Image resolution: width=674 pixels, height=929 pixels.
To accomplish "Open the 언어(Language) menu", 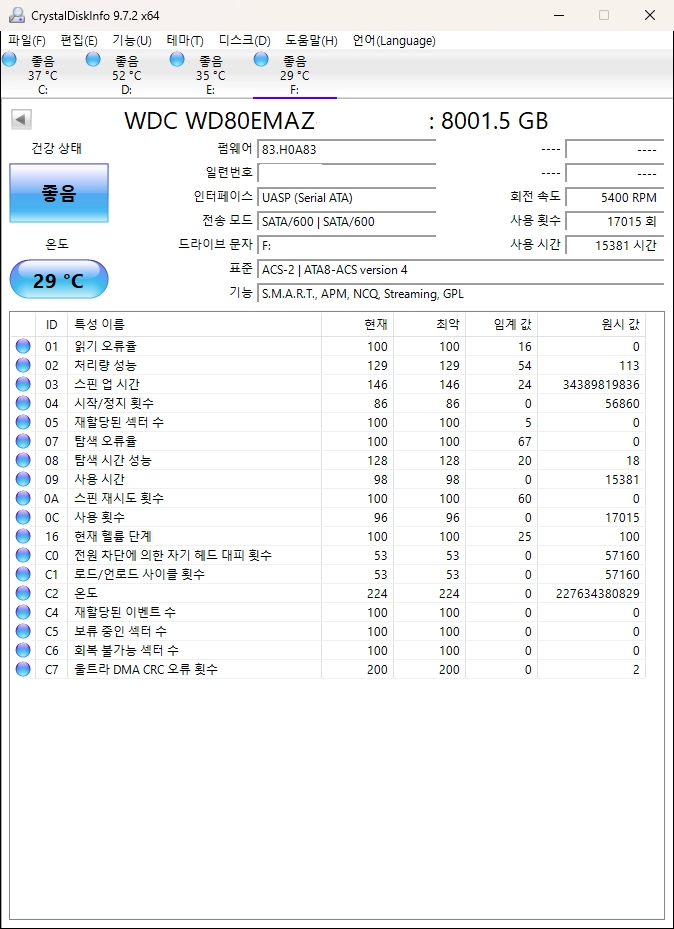I will pyautogui.click(x=394, y=41).
